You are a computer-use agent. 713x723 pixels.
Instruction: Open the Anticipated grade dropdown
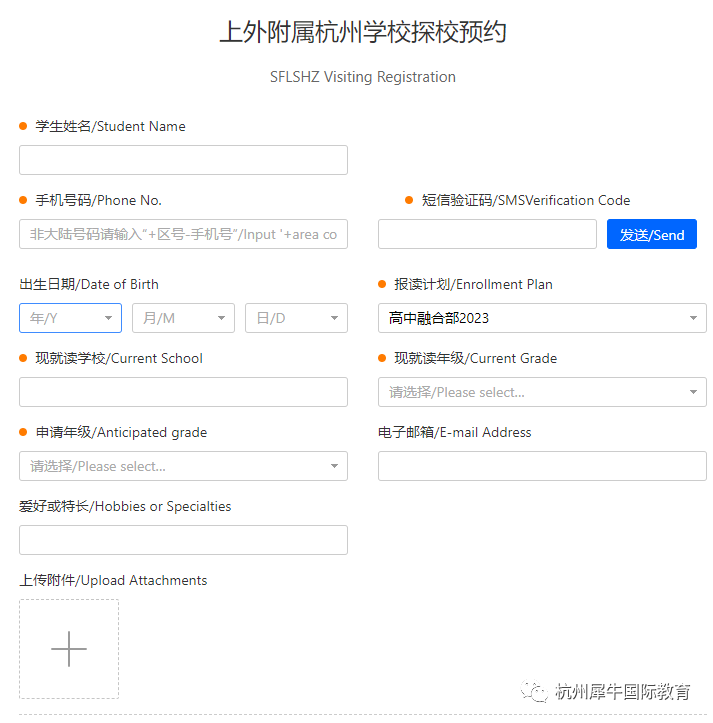pyautogui.click(x=183, y=466)
